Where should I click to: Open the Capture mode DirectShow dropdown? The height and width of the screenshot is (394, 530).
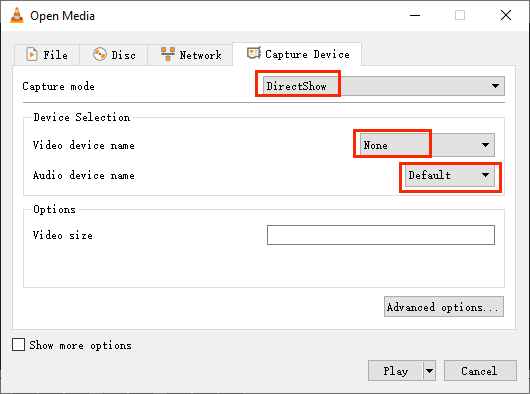[384, 86]
